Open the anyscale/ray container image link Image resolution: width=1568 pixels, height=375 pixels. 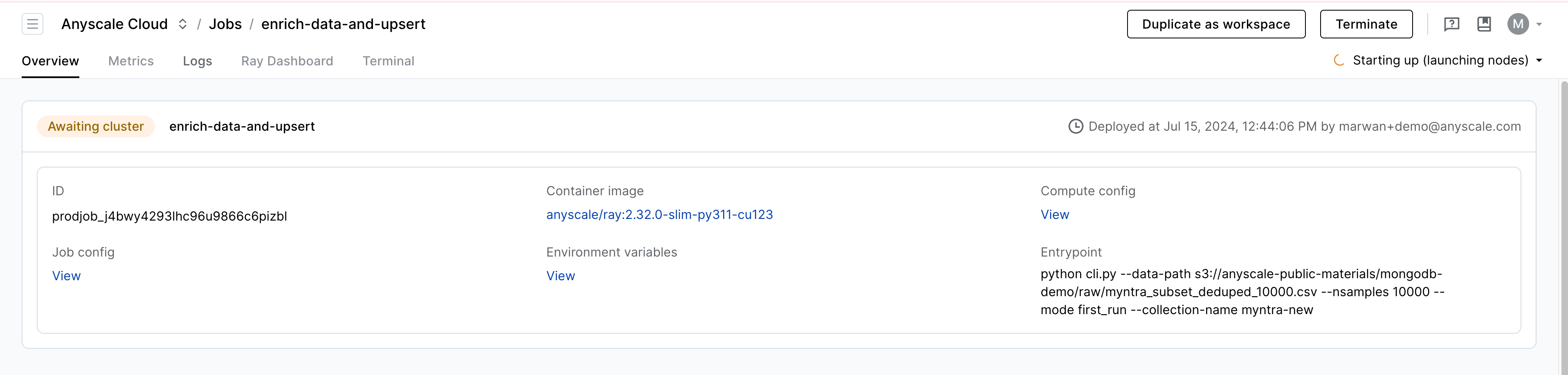(x=659, y=214)
